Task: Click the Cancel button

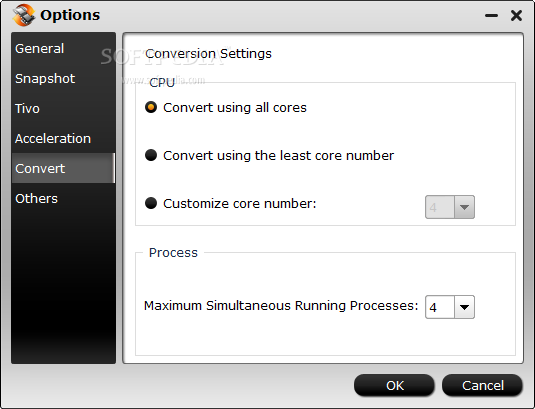Action: 482,385
